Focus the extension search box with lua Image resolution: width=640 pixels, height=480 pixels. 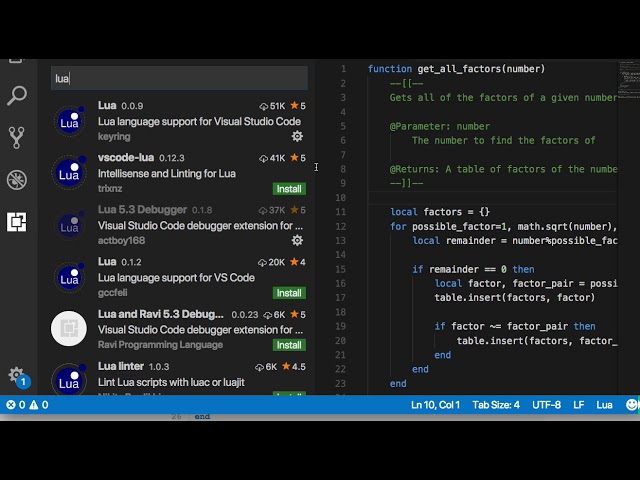pos(179,78)
